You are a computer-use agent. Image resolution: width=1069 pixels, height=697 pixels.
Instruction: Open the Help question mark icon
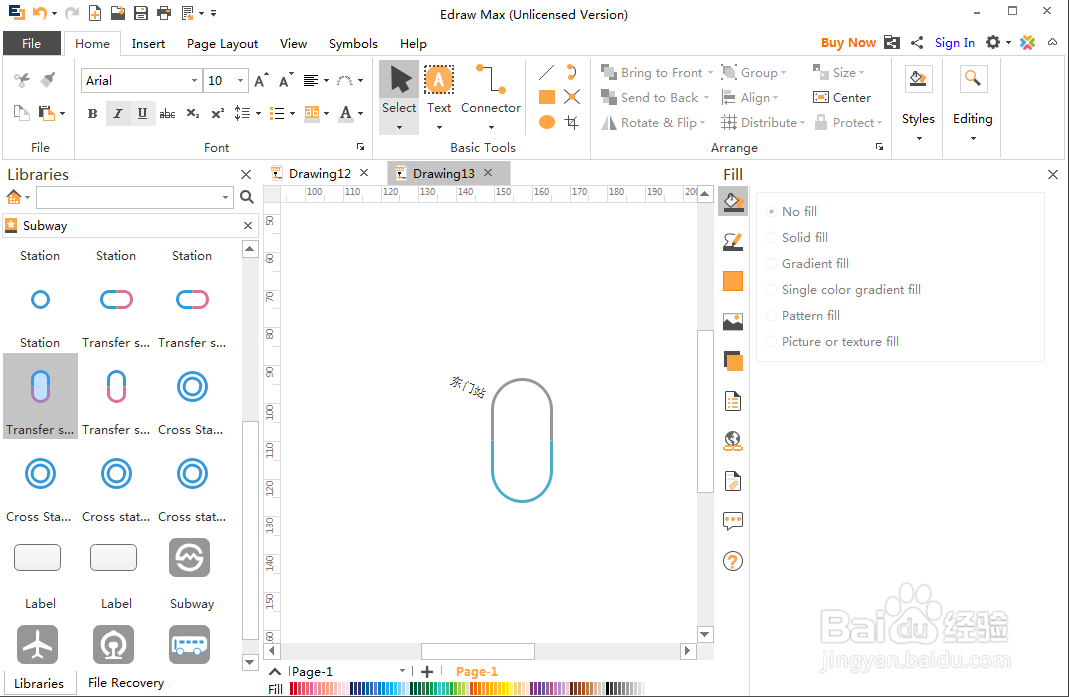(x=733, y=561)
